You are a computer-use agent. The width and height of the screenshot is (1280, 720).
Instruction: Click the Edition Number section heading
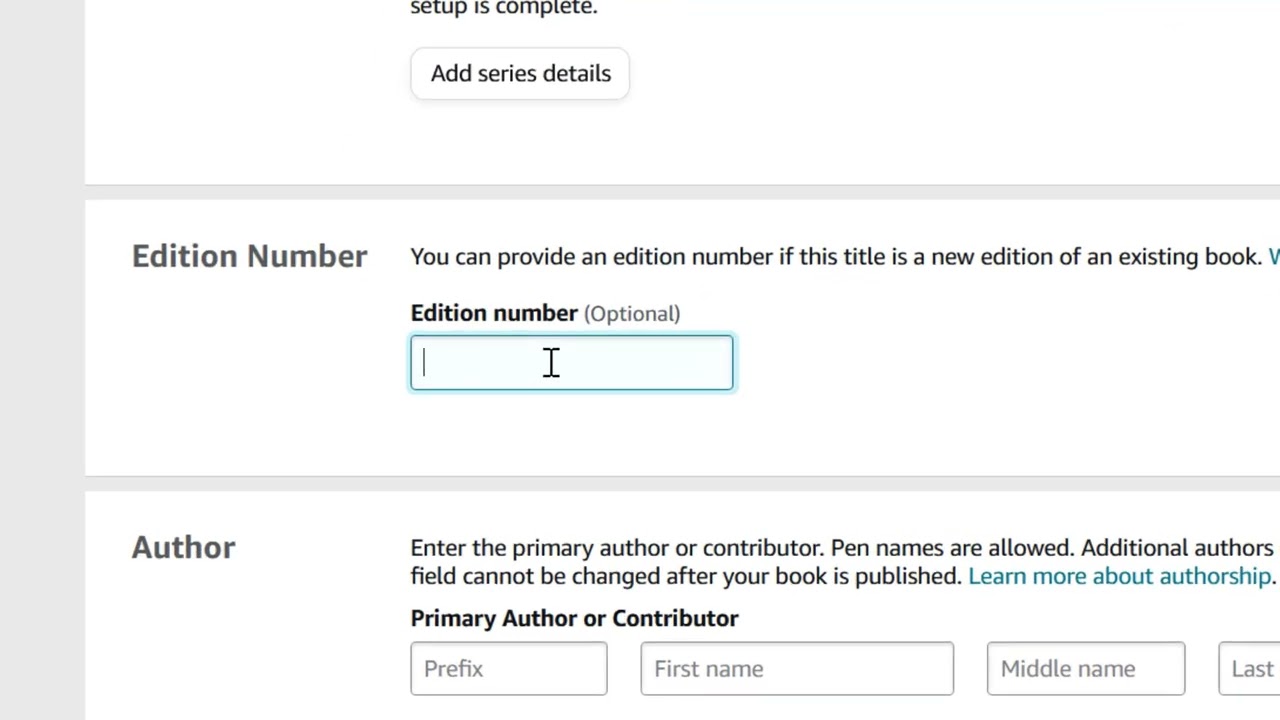pyautogui.click(x=249, y=256)
